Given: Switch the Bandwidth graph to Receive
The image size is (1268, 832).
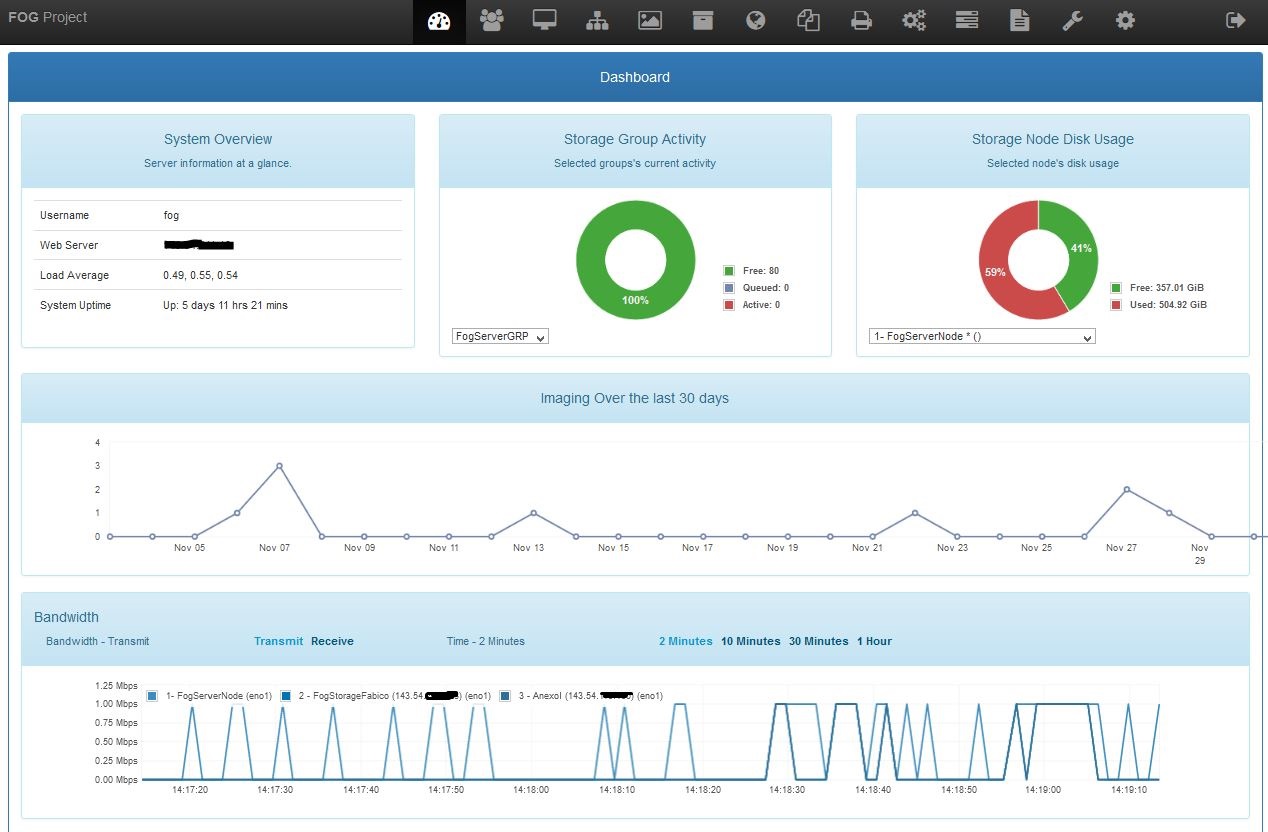Looking at the screenshot, I should 332,642.
